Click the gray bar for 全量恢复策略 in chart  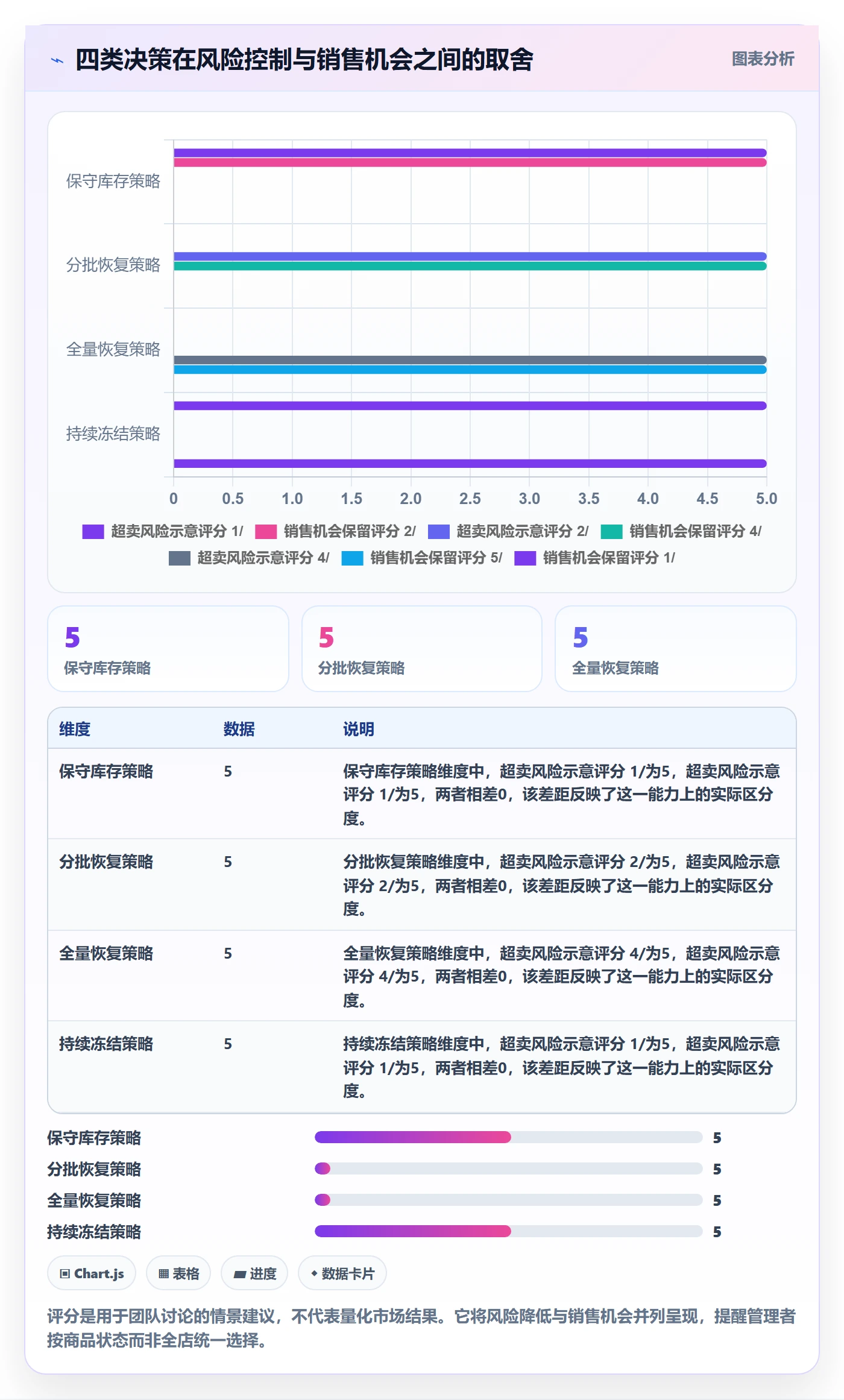470,360
